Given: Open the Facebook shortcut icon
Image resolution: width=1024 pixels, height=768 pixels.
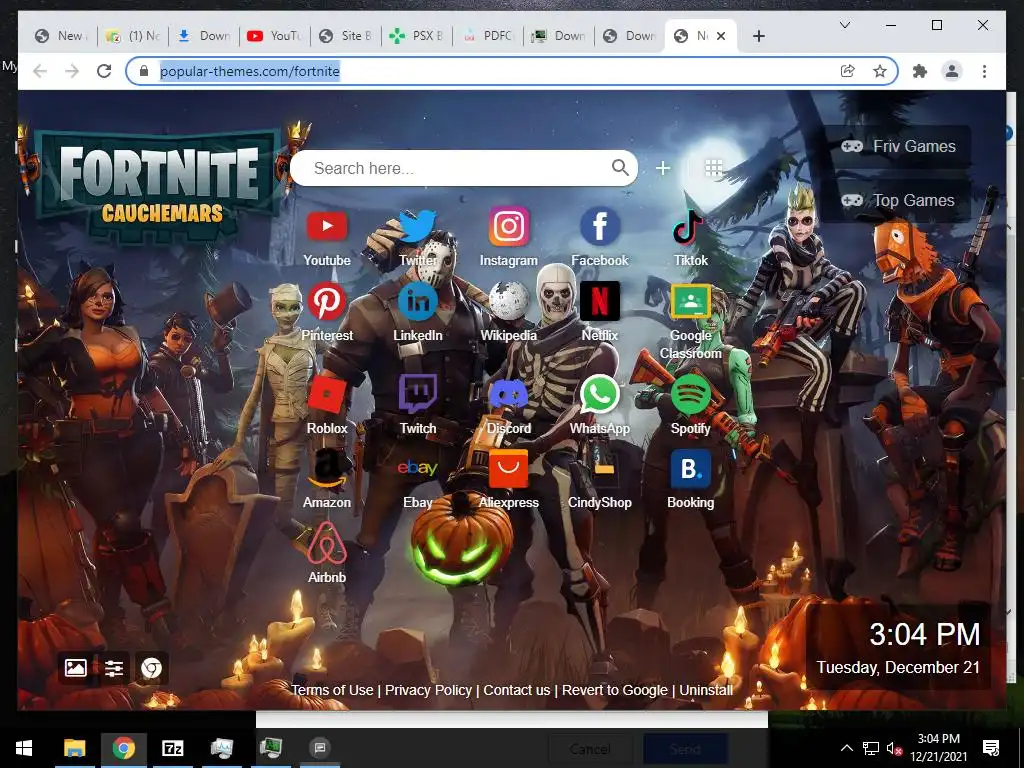Looking at the screenshot, I should coord(600,227).
